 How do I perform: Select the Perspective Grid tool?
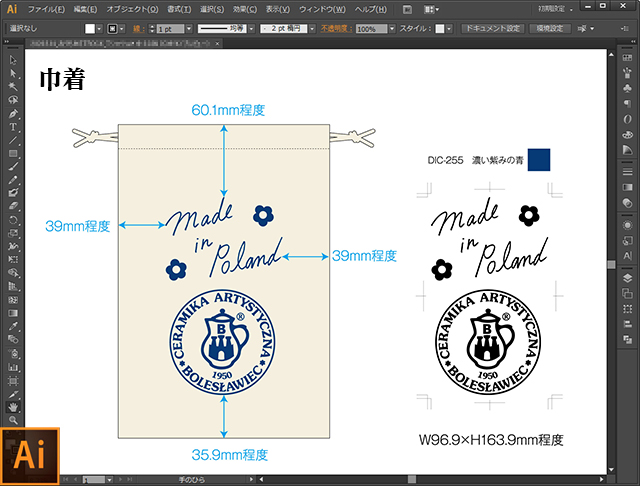[x=13, y=286]
